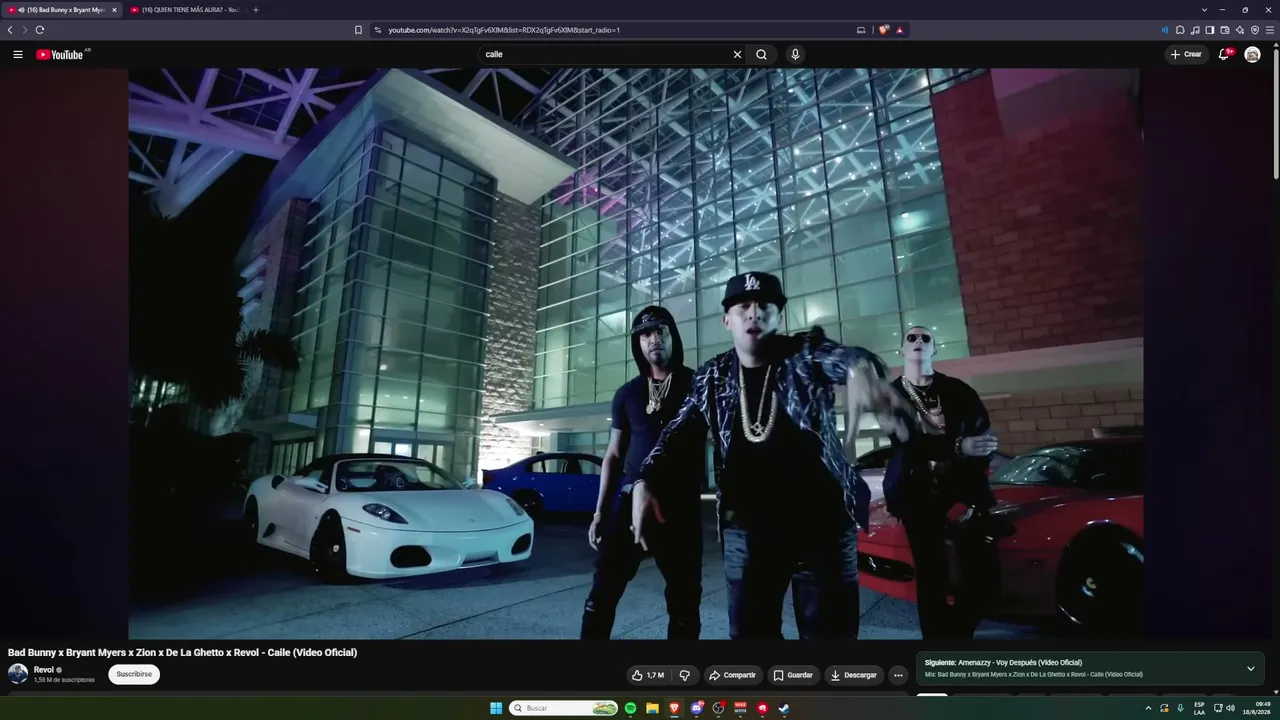
Task: Run the search with the magnifier button
Action: (x=761, y=54)
